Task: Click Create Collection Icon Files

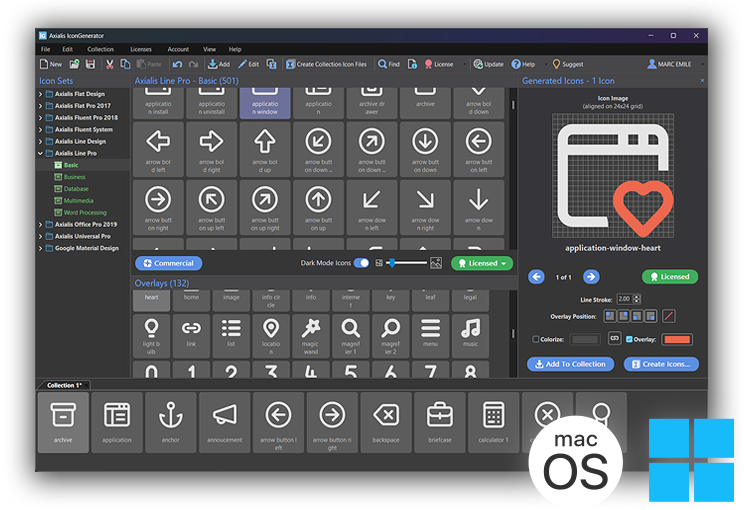Action: tap(326, 64)
